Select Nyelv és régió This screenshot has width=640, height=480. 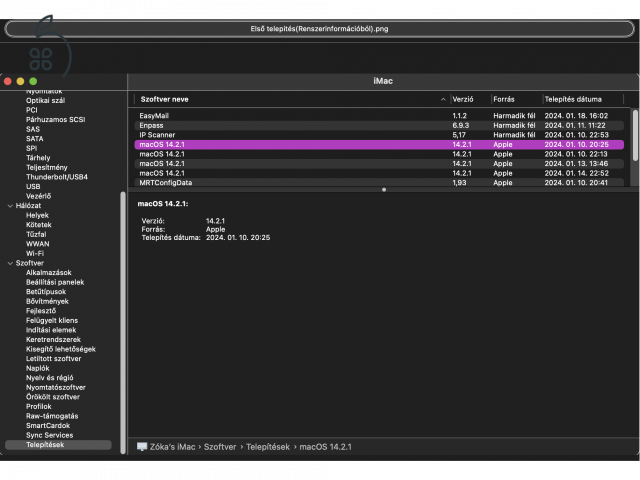click(x=49, y=378)
